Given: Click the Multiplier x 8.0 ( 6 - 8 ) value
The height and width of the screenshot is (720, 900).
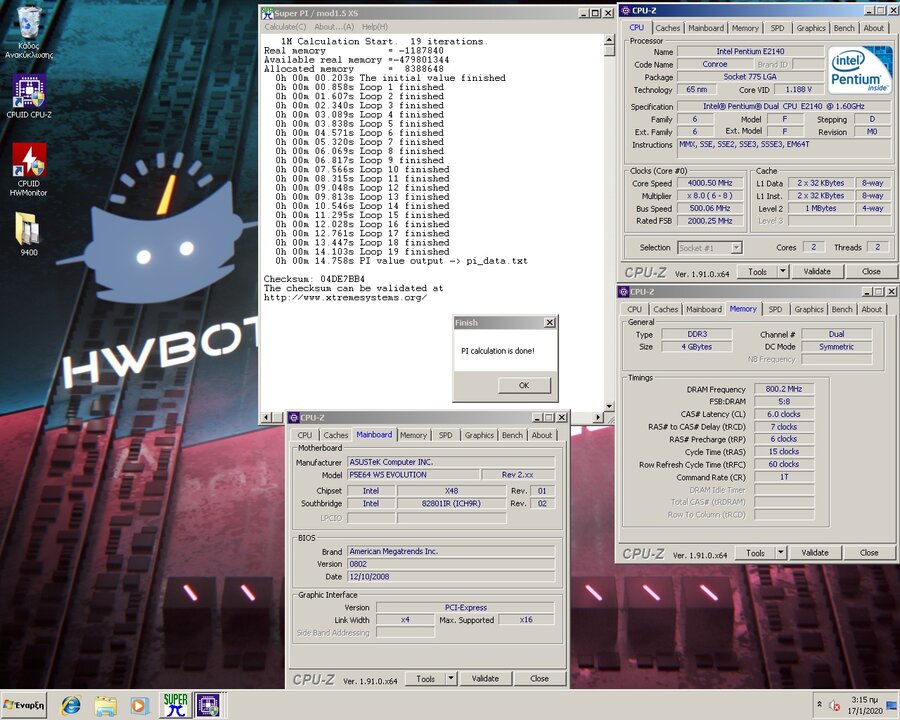Looking at the screenshot, I should point(709,196).
